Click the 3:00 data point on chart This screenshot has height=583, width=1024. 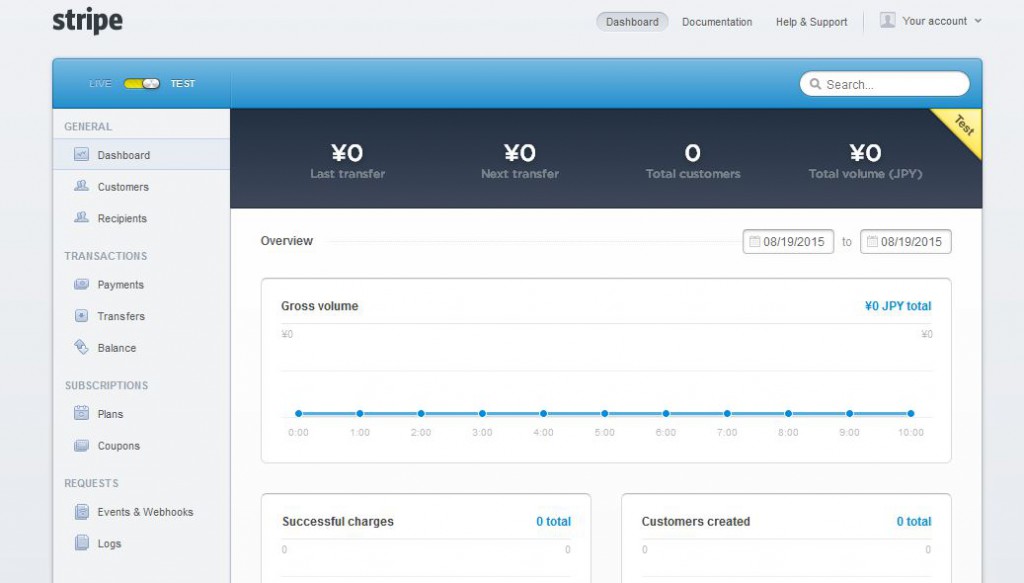pyautogui.click(x=482, y=413)
